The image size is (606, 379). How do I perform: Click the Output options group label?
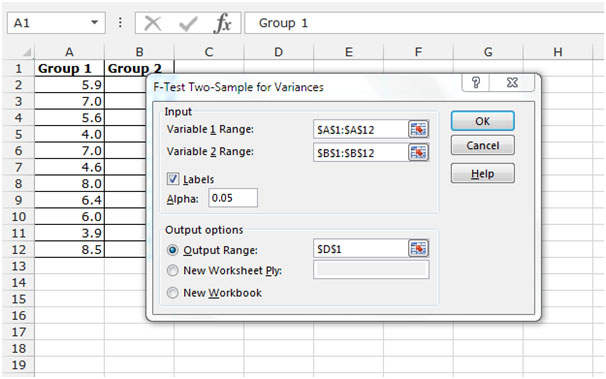204,230
